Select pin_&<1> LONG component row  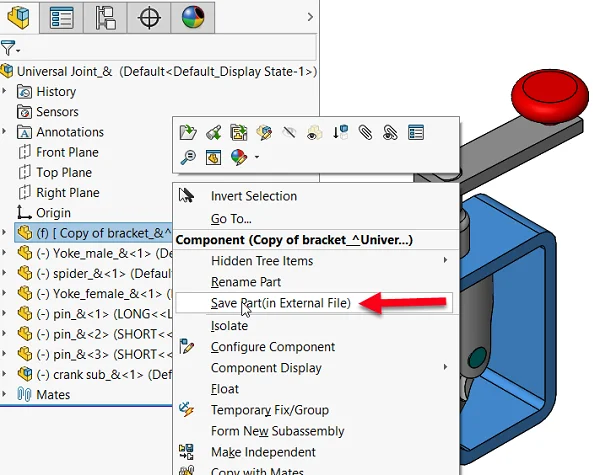pos(94,314)
